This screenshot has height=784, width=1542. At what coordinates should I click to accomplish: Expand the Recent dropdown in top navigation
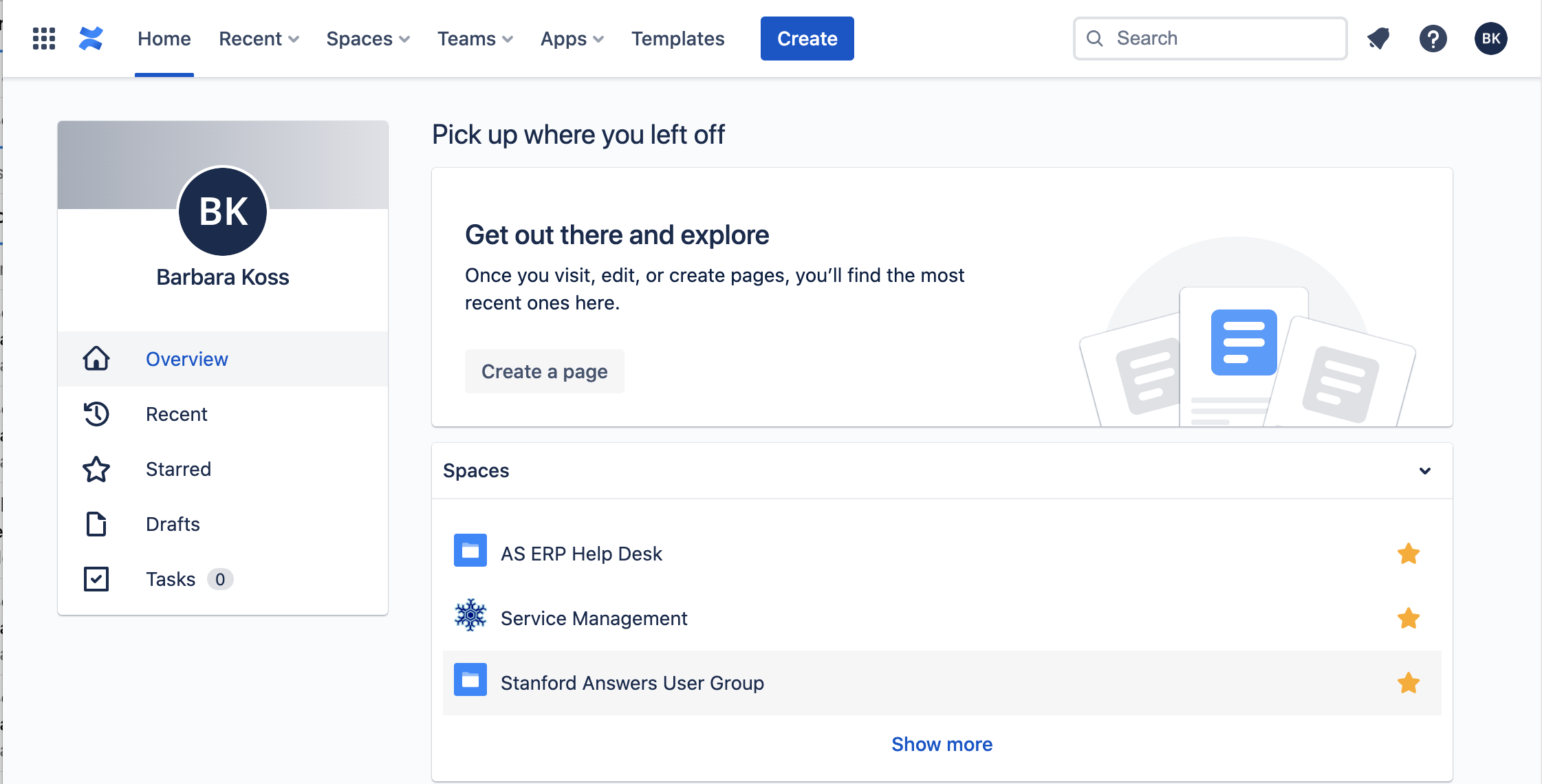coord(259,39)
